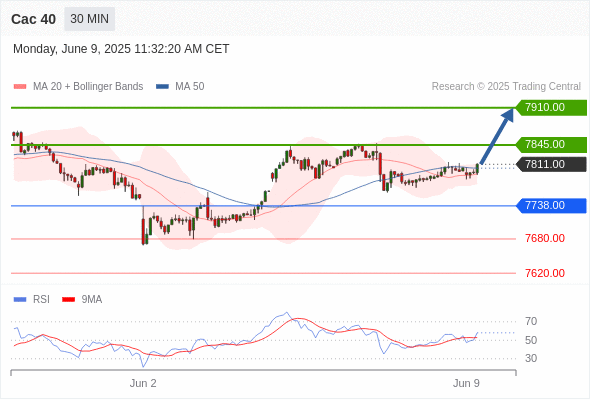Toggle the RSI legend label

click(x=41, y=300)
